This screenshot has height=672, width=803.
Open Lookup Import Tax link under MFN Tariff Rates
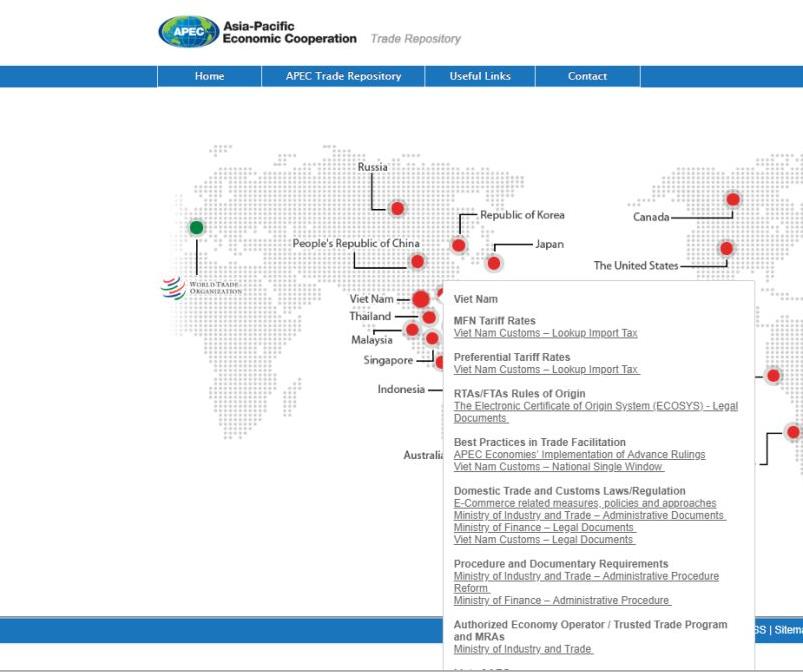coord(545,333)
